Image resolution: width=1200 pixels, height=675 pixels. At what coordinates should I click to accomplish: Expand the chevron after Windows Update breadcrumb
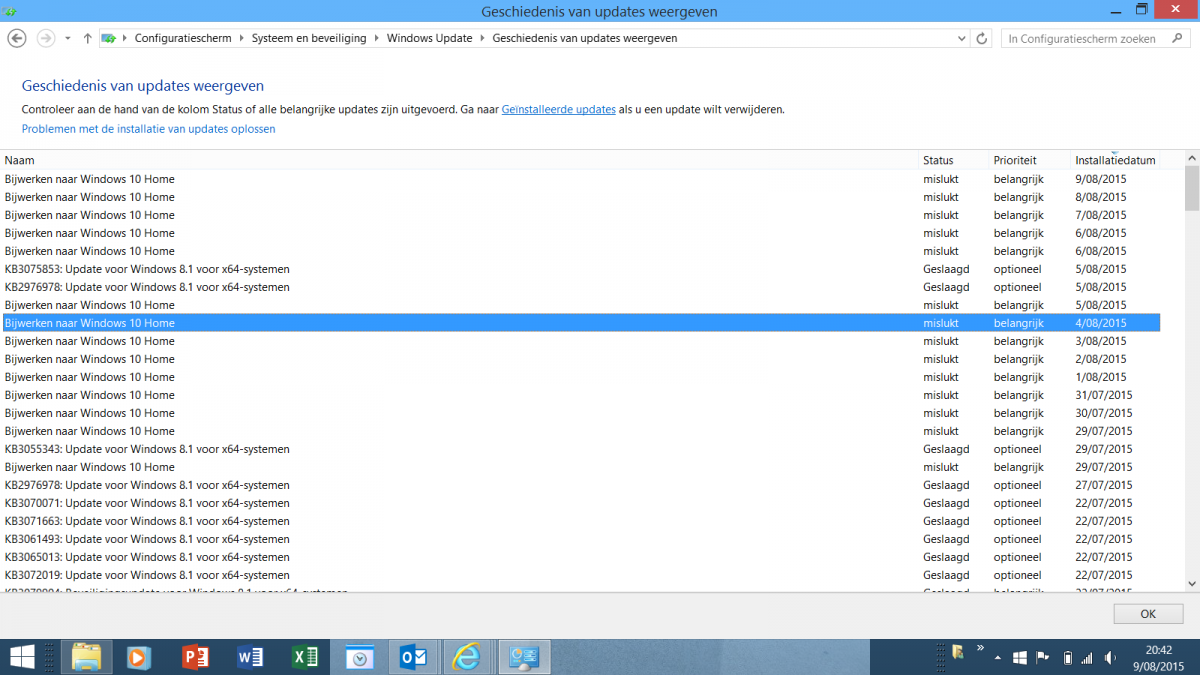tap(483, 38)
